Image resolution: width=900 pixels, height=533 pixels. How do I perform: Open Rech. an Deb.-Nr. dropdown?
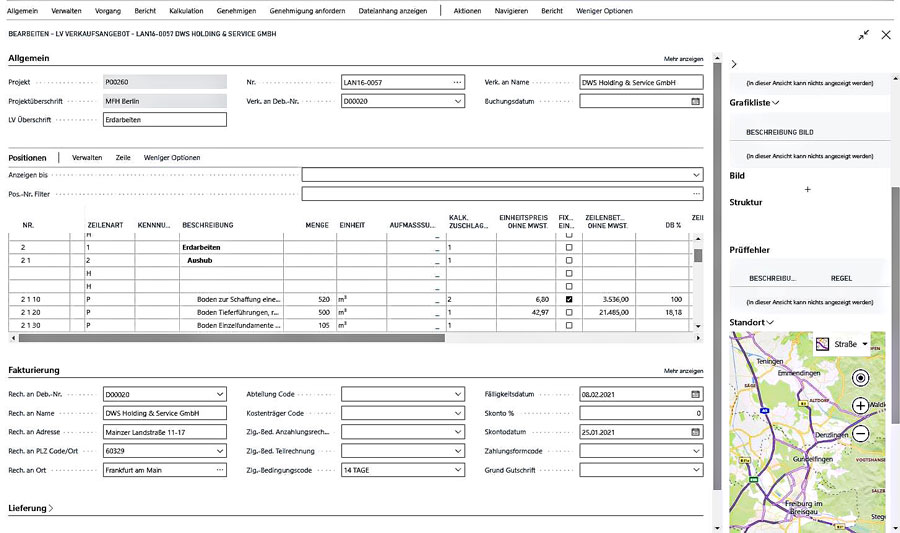click(219, 394)
